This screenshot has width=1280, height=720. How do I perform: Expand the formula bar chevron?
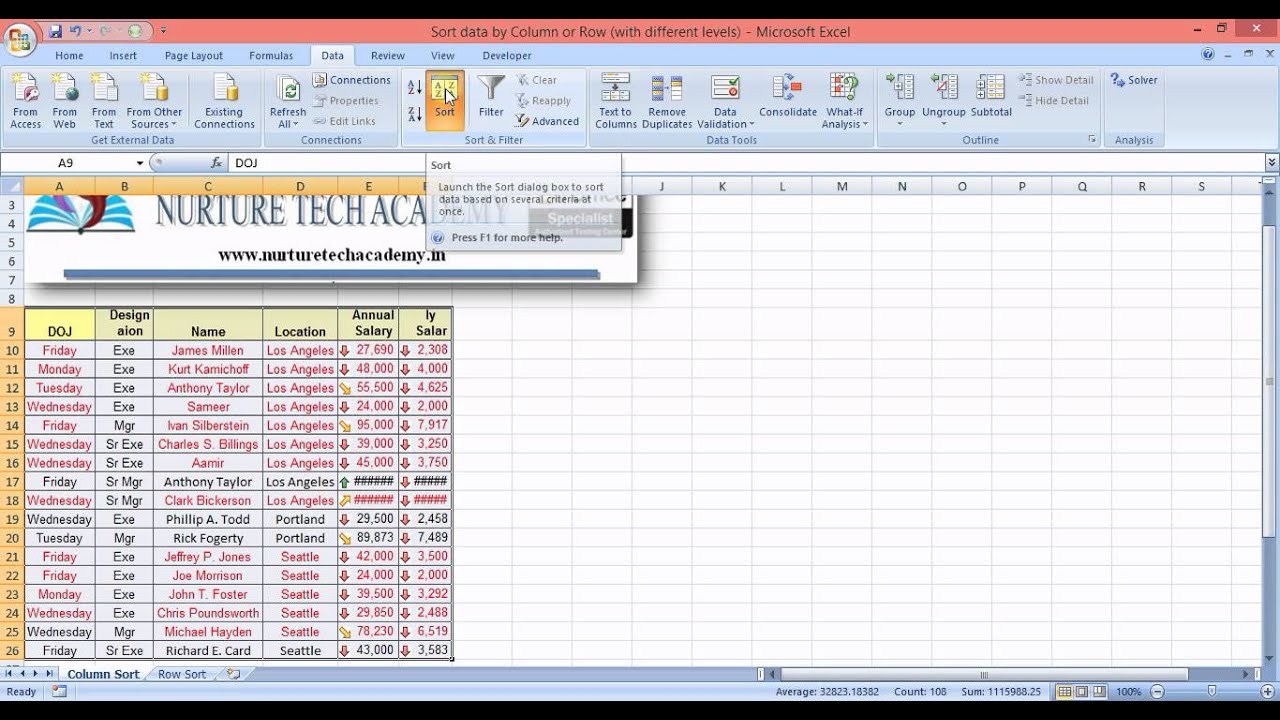tap(1271, 162)
